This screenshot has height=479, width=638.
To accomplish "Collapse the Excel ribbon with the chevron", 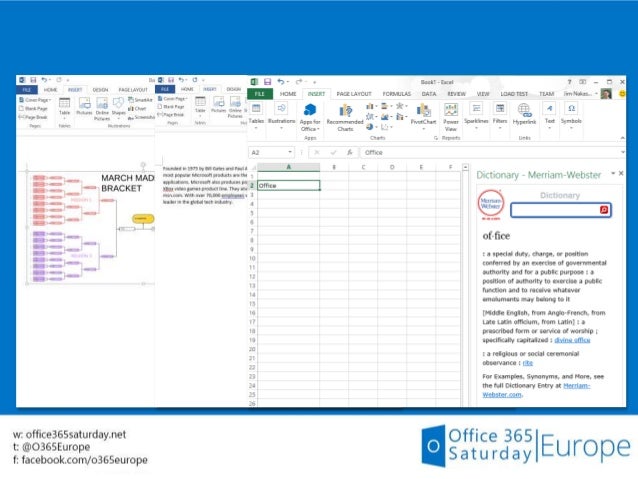I will tap(623, 138).
